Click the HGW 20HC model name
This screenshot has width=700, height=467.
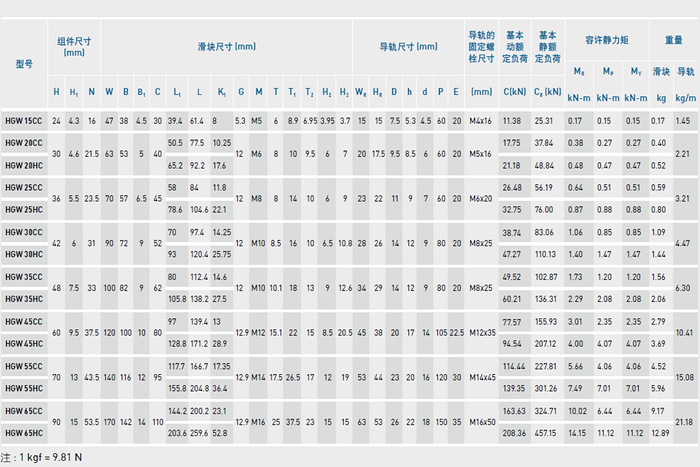pos(24,165)
